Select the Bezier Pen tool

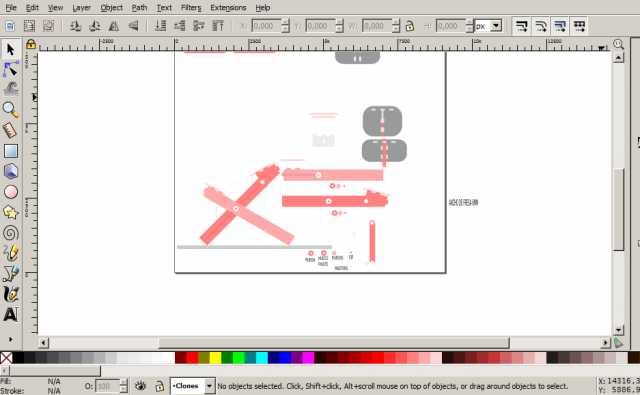pyautogui.click(x=11, y=274)
